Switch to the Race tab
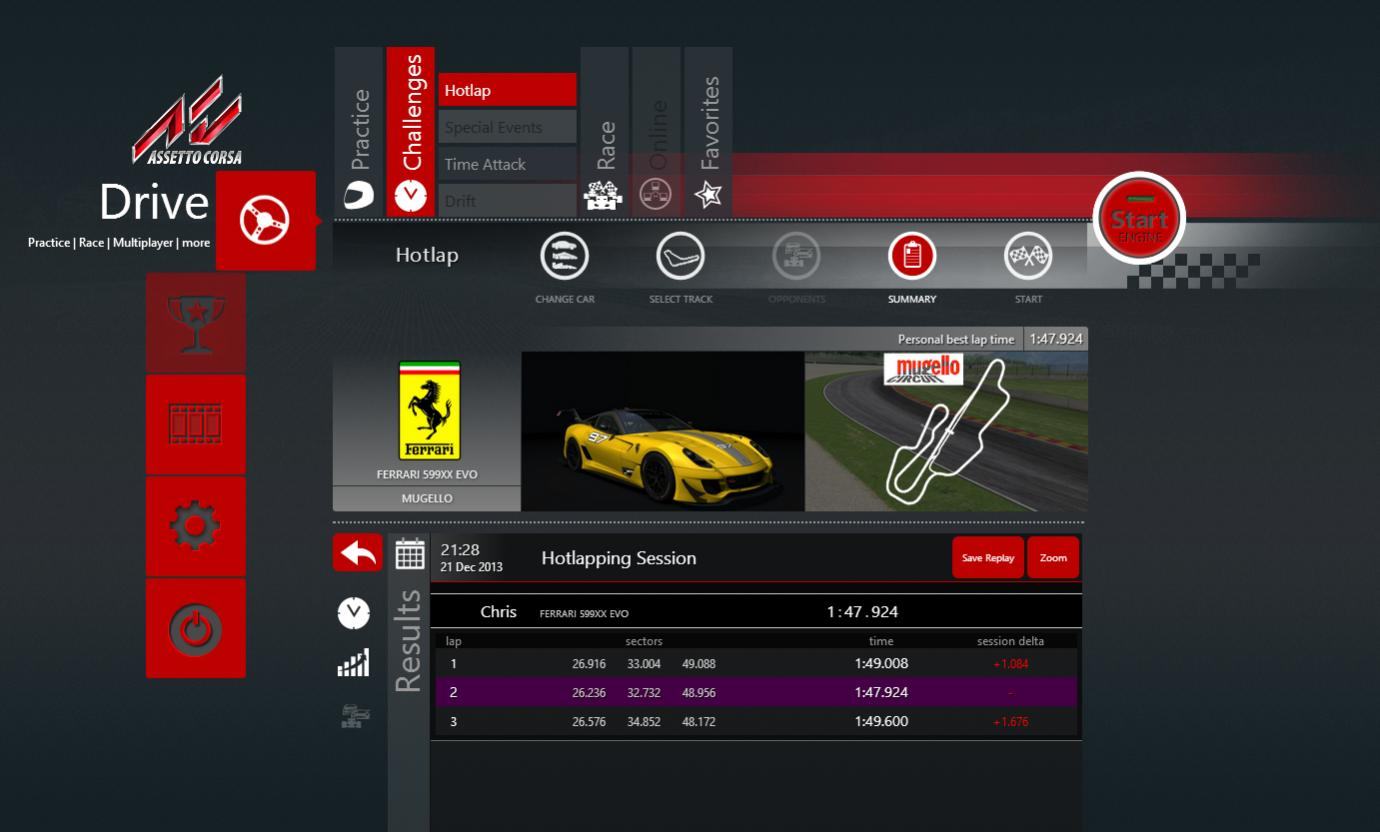This screenshot has width=1380, height=832. click(x=604, y=131)
